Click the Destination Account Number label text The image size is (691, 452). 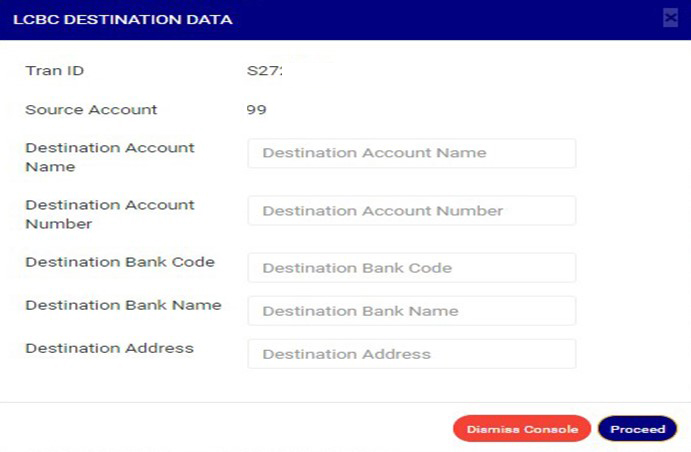[x=109, y=214]
